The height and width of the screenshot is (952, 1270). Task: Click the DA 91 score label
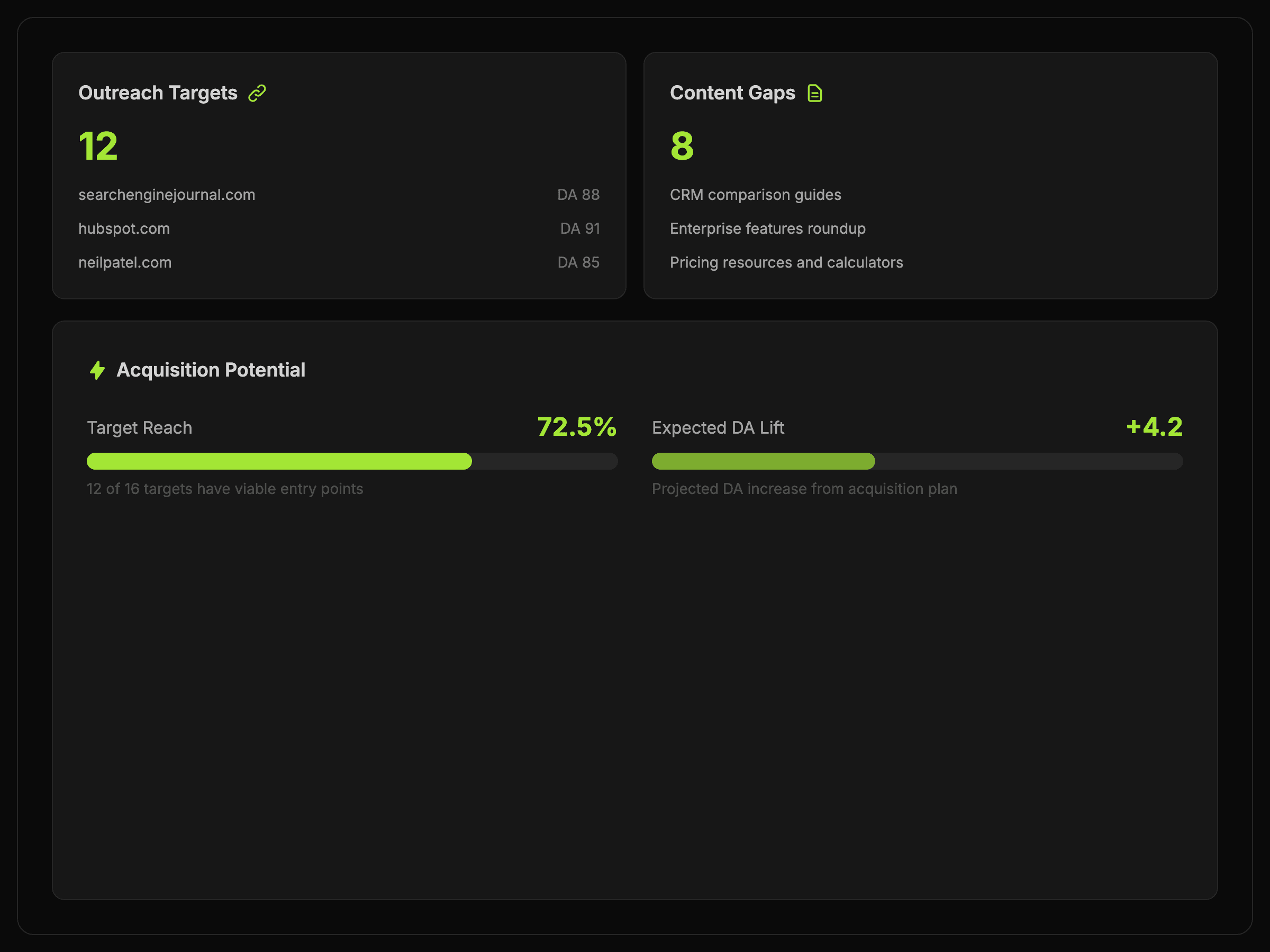[579, 229]
